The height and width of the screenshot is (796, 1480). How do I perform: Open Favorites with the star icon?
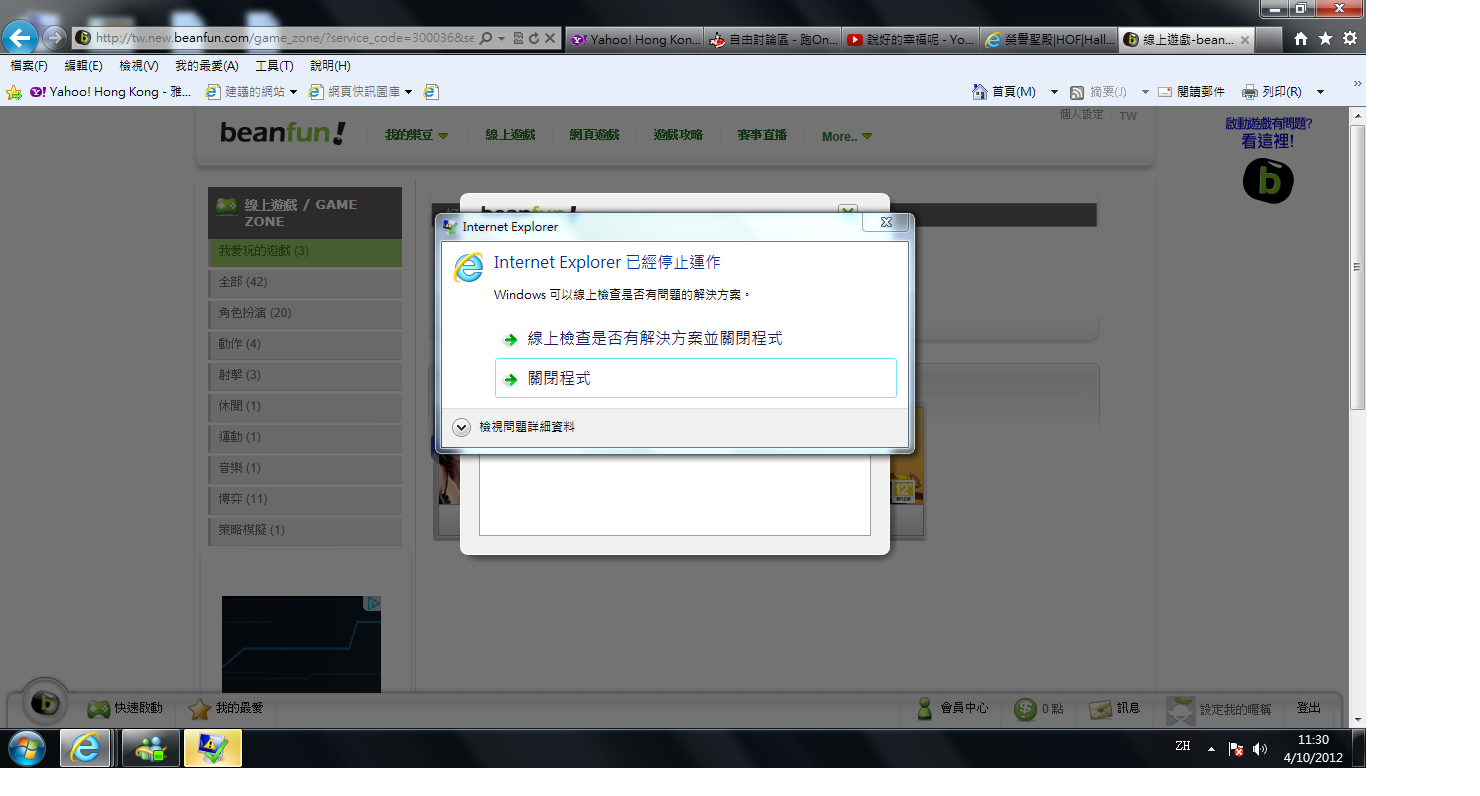1325,38
